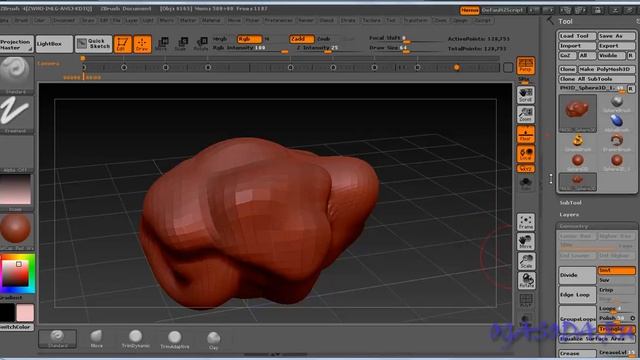The width and height of the screenshot is (640, 360).
Task: Toggle Local symmetry/rotation button
Action: (x=526, y=154)
